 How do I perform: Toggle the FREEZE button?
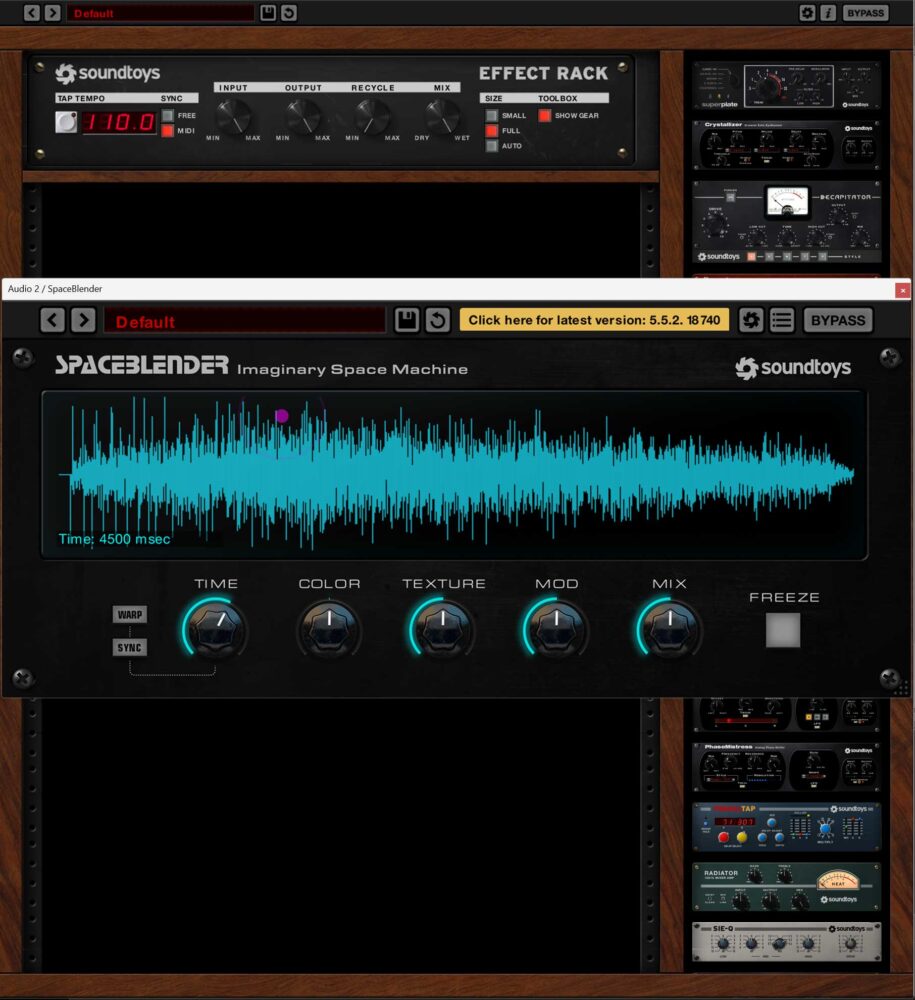coord(783,630)
